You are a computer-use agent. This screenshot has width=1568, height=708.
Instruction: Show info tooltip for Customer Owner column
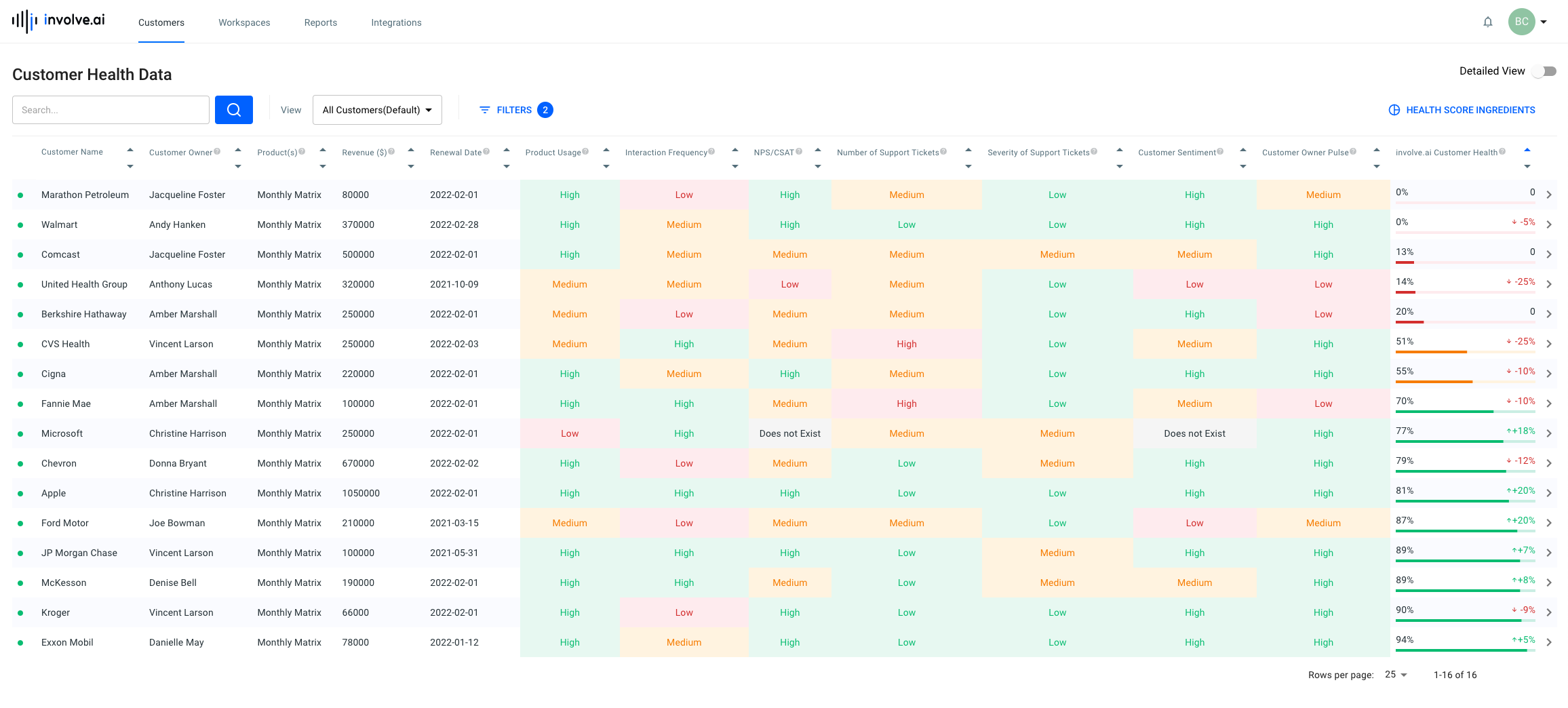click(217, 151)
